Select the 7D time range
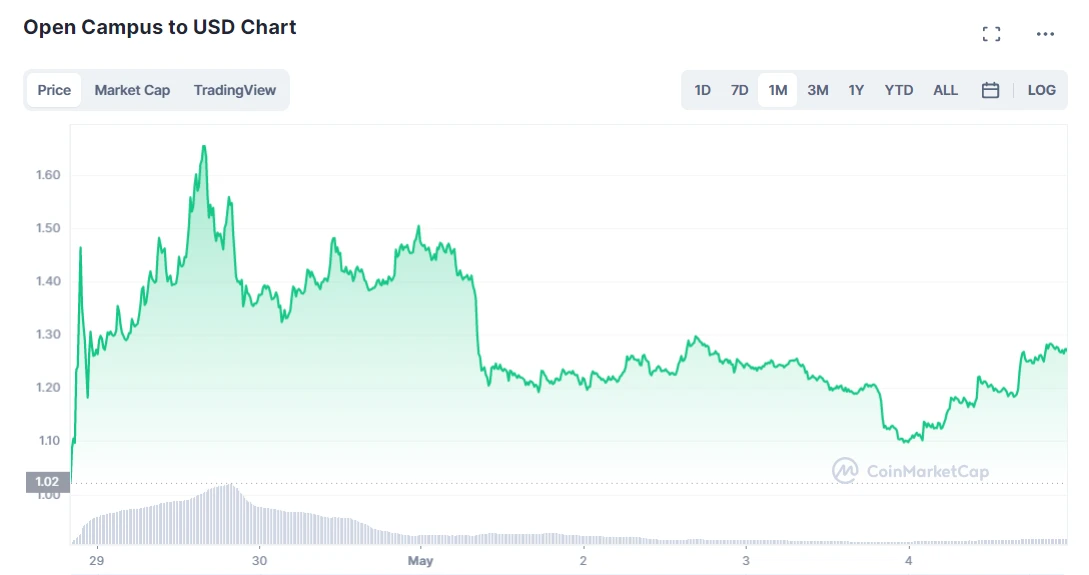 pyautogui.click(x=739, y=90)
